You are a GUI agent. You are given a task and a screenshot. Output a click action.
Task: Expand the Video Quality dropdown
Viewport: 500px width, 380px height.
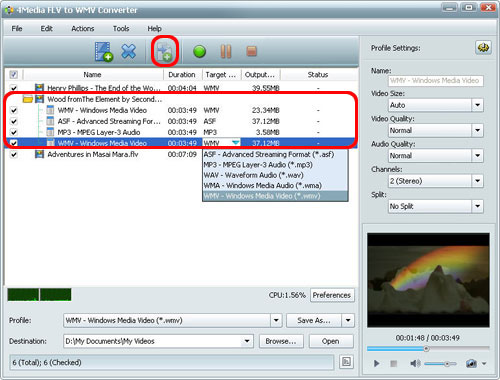pyautogui.click(x=477, y=130)
